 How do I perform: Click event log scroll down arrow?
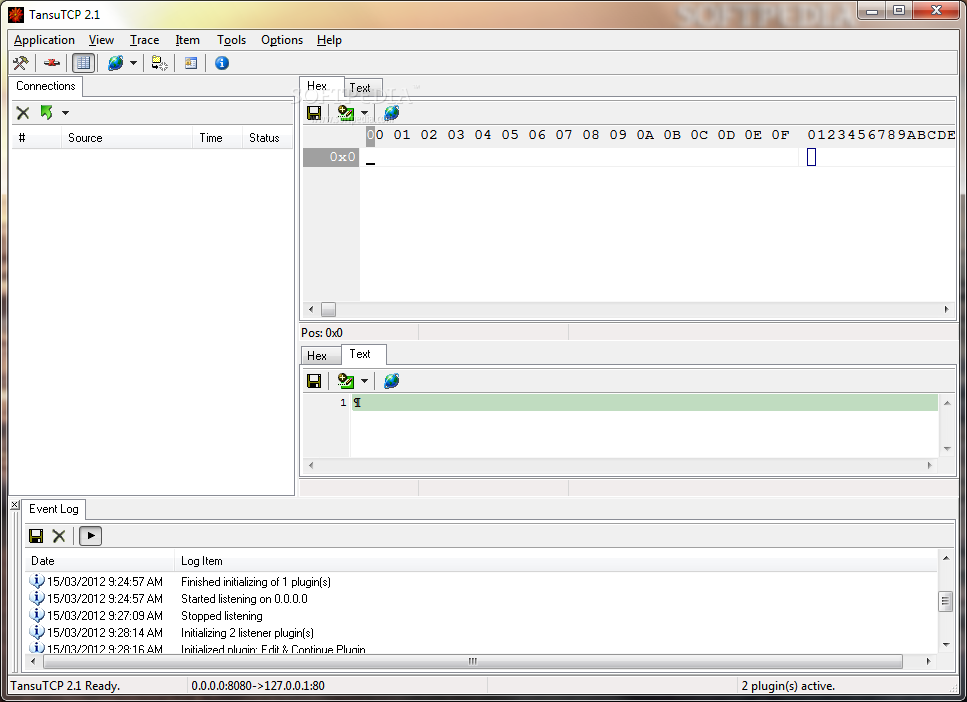946,645
